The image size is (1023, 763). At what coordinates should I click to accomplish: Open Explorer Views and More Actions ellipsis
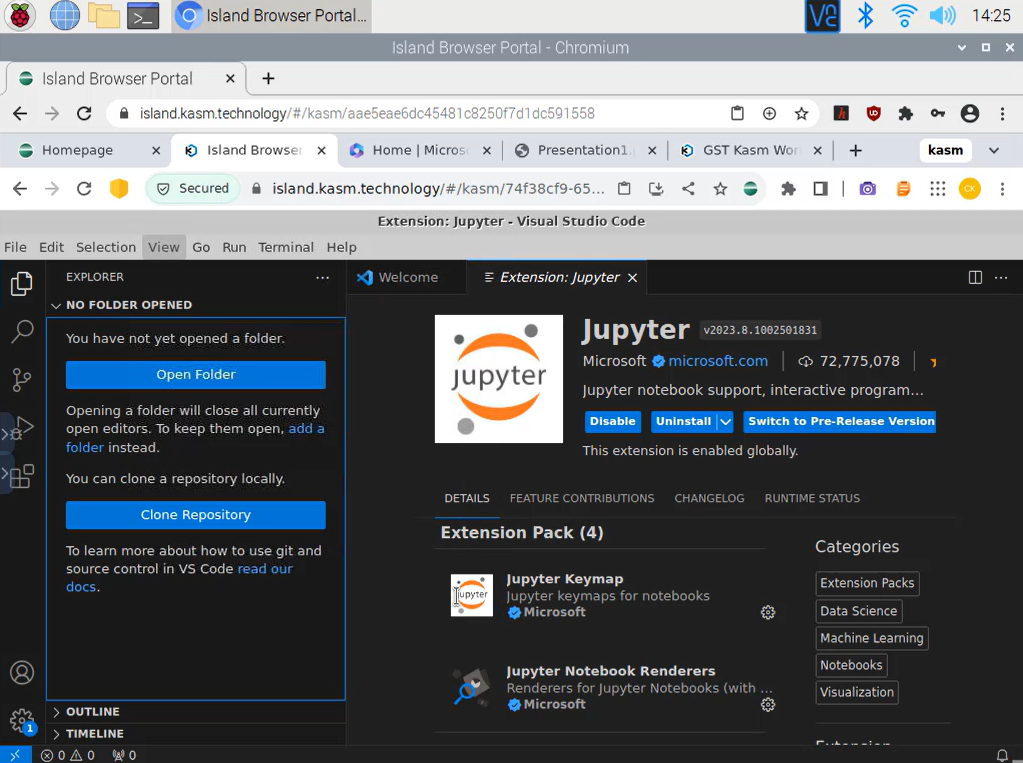point(322,277)
